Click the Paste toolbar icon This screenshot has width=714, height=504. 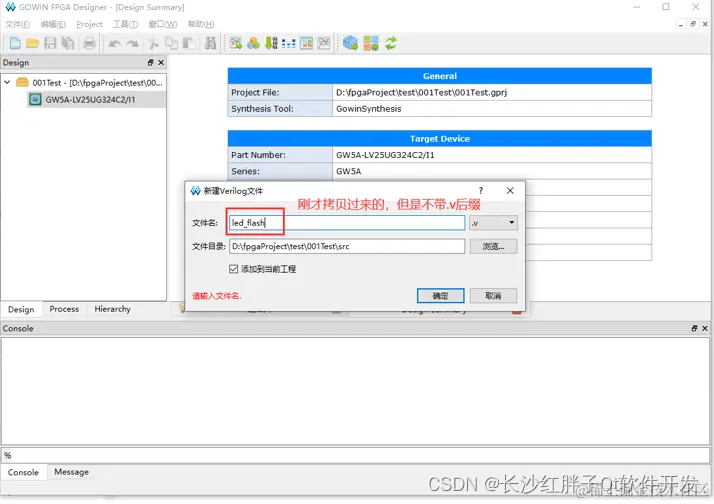tap(189, 43)
